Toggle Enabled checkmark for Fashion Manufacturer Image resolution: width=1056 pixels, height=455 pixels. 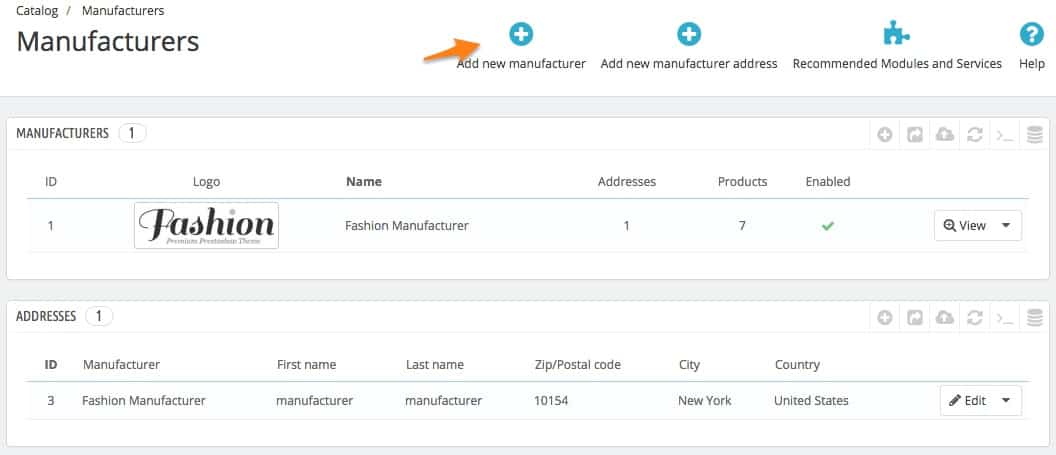click(x=828, y=226)
